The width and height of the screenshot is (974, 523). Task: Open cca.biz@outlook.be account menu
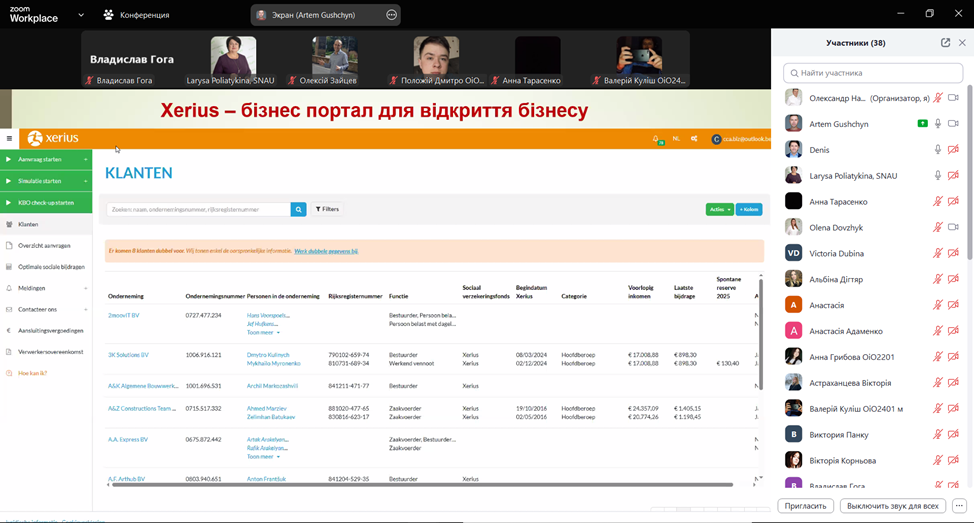(741, 139)
